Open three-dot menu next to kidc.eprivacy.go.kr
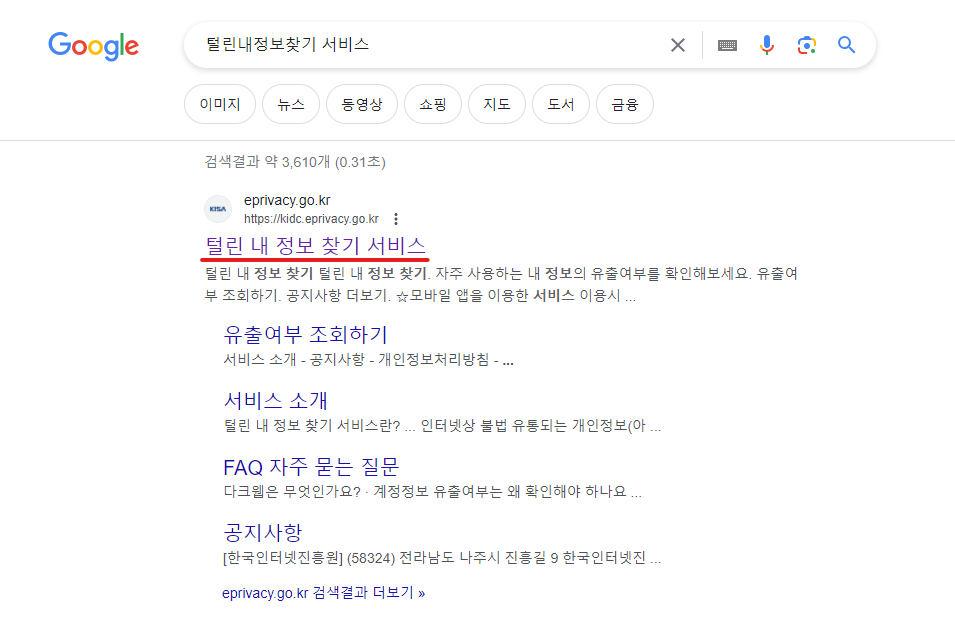 pyautogui.click(x=396, y=219)
